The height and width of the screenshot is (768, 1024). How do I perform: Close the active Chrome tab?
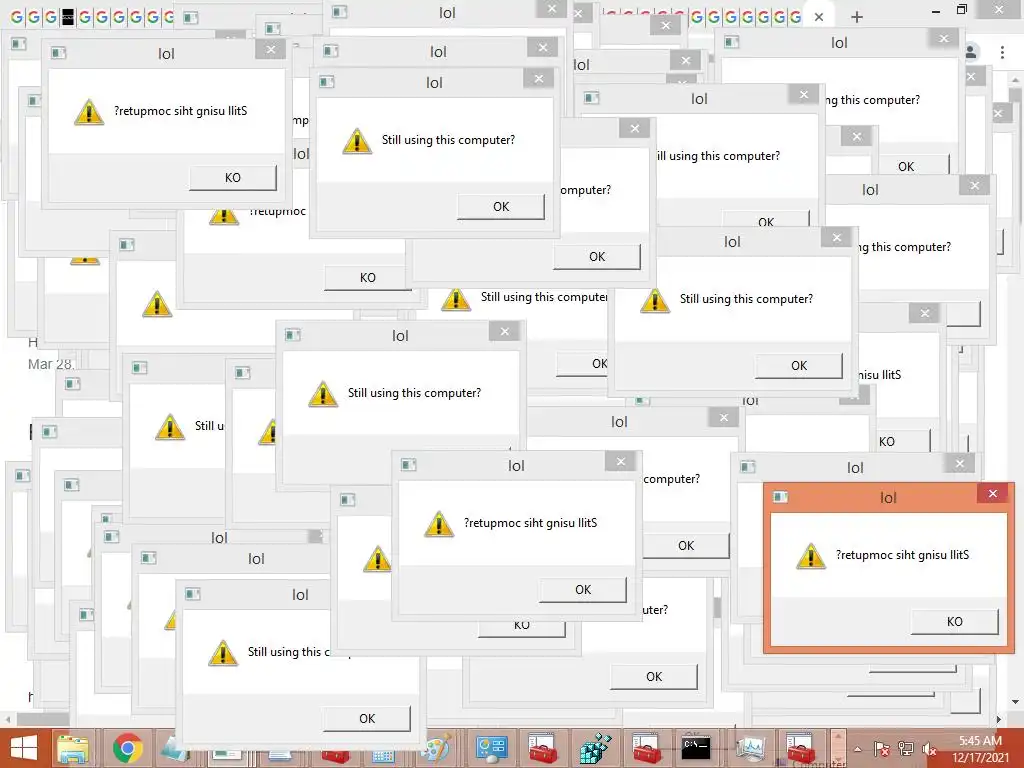point(819,17)
